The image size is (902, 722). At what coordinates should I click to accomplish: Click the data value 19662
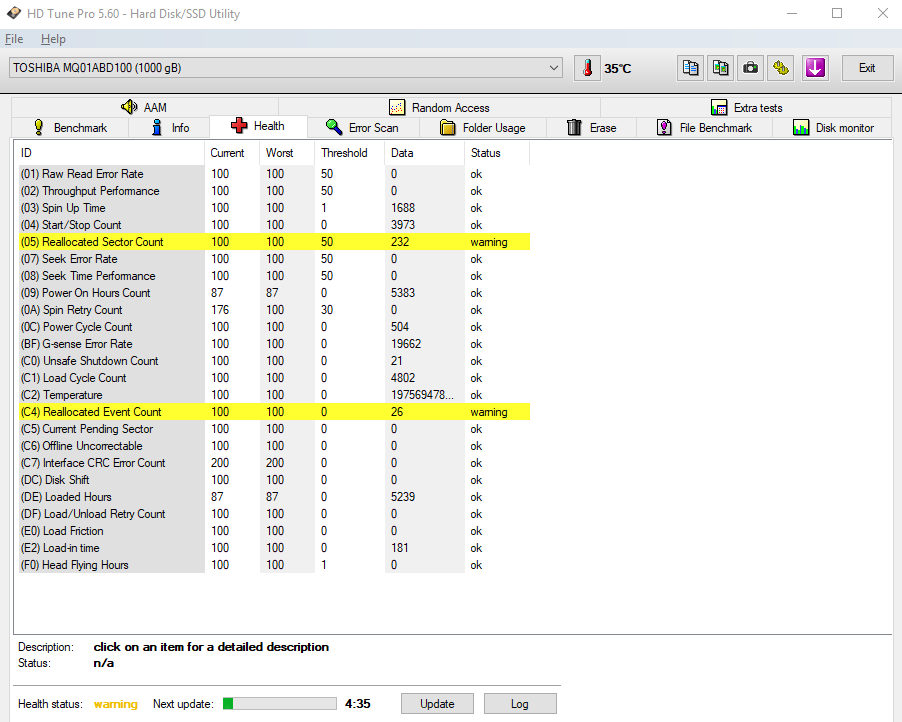pos(406,344)
